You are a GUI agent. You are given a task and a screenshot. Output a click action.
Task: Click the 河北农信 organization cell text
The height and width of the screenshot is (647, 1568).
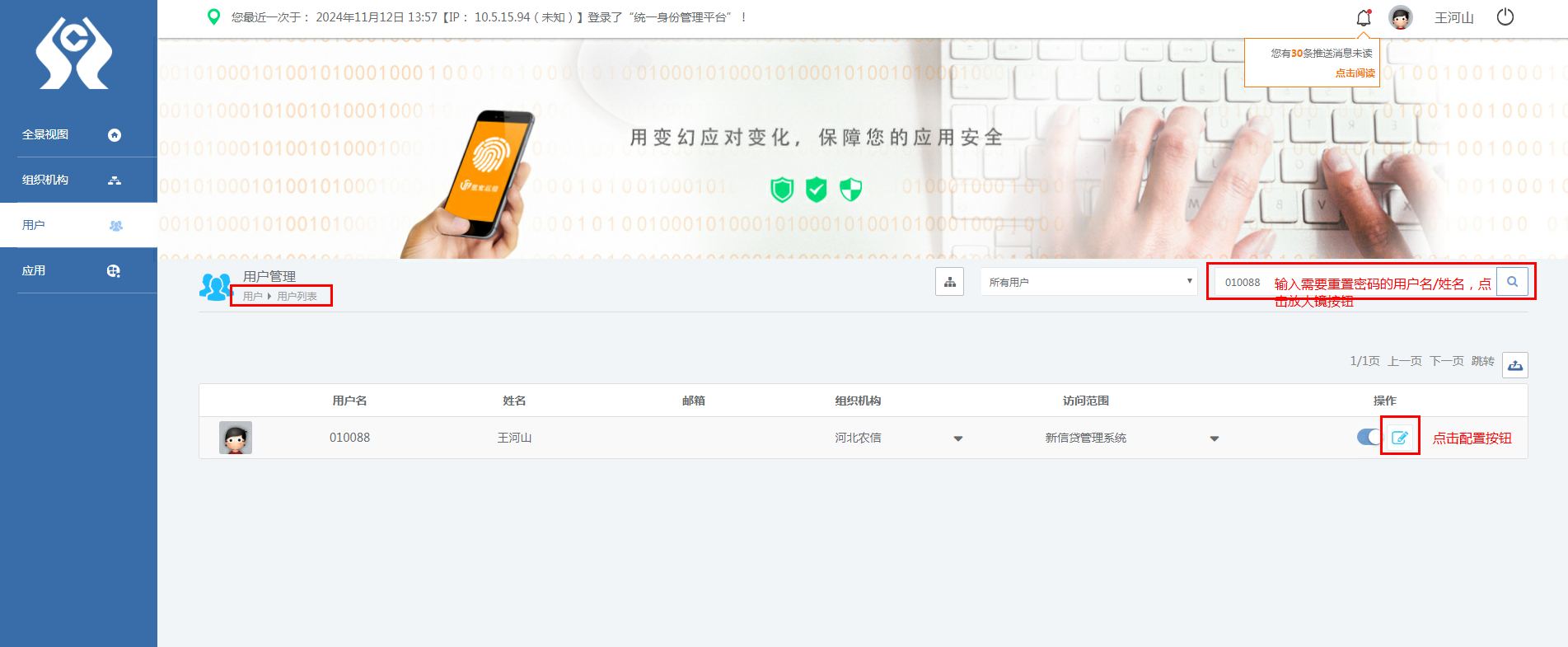pos(858,438)
